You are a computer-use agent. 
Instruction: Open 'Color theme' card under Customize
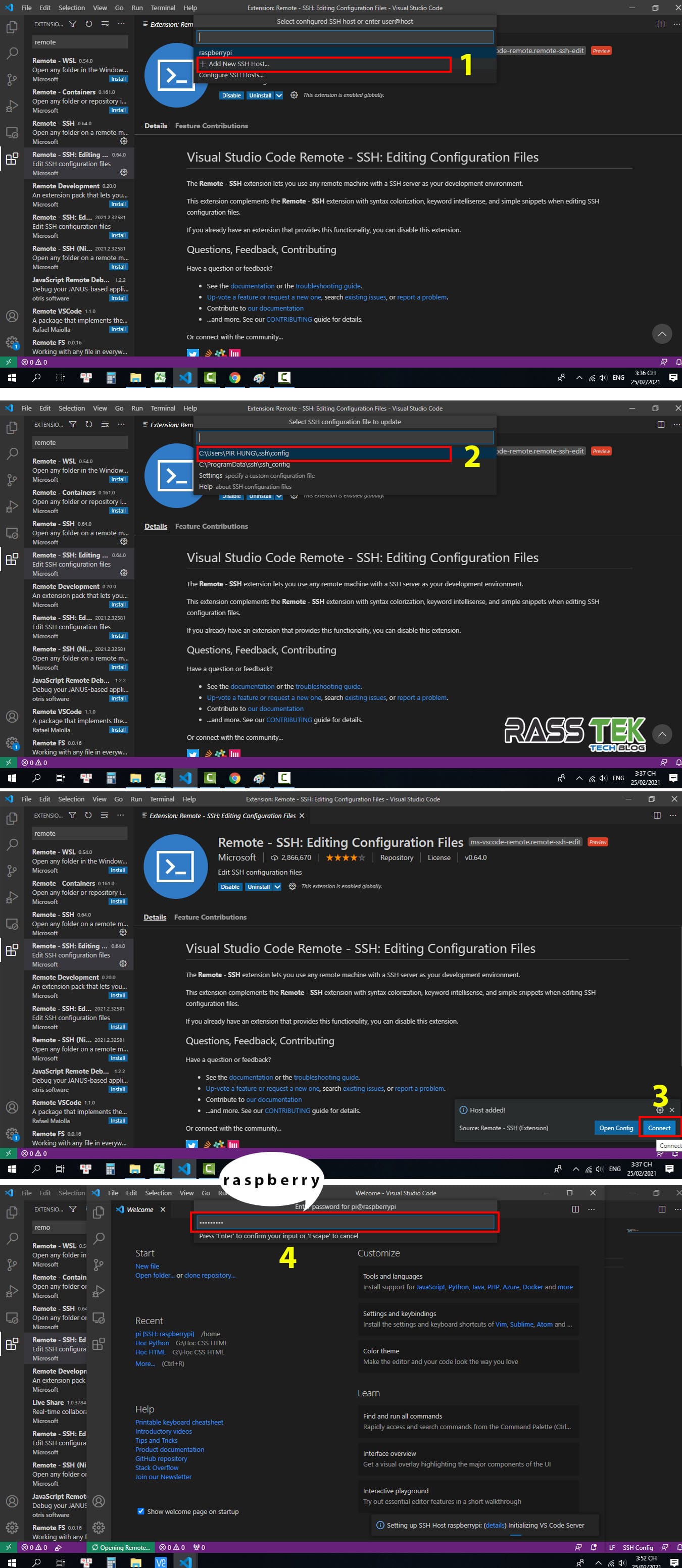pyautogui.click(x=468, y=1355)
